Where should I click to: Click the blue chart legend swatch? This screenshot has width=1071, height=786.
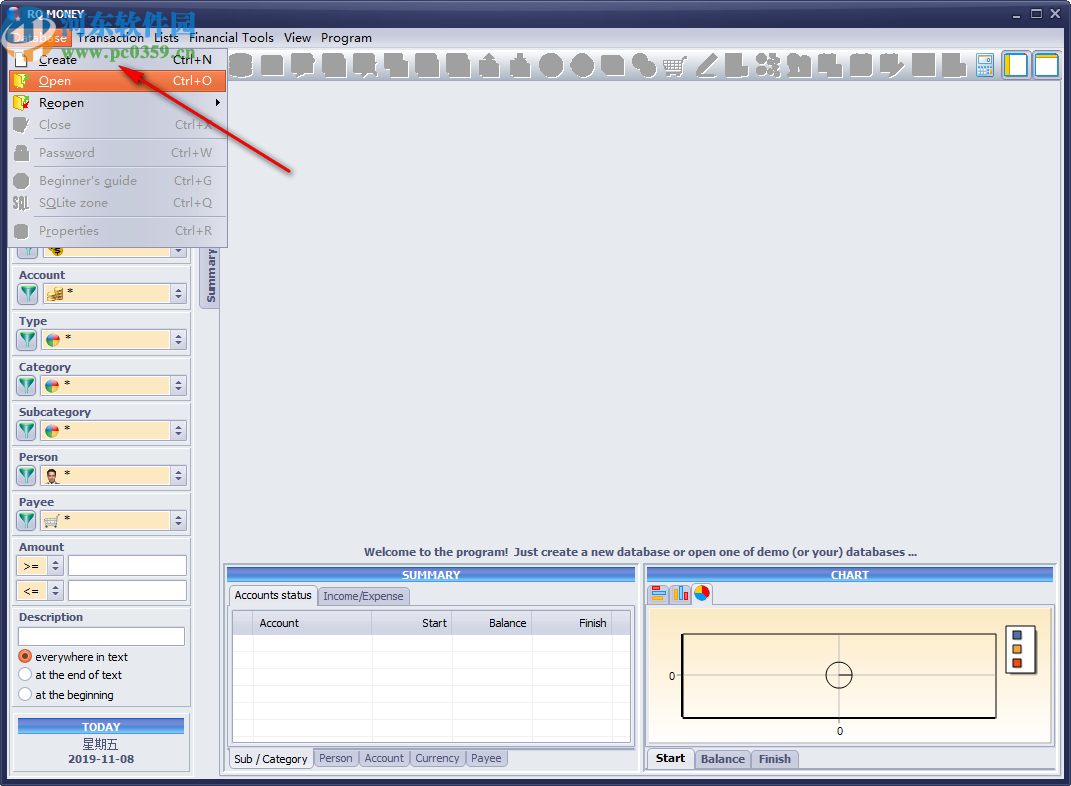[1017, 635]
